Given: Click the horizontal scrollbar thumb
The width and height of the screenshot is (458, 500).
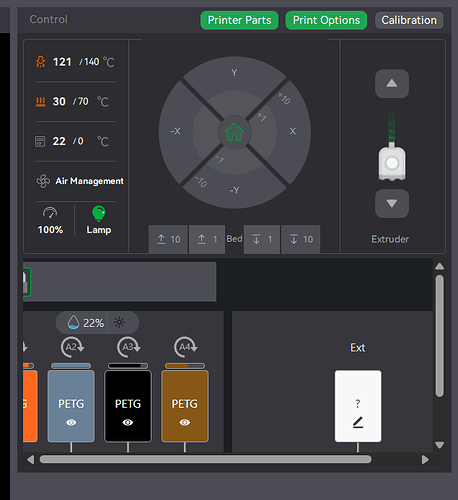Looking at the screenshot, I should [205, 459].
